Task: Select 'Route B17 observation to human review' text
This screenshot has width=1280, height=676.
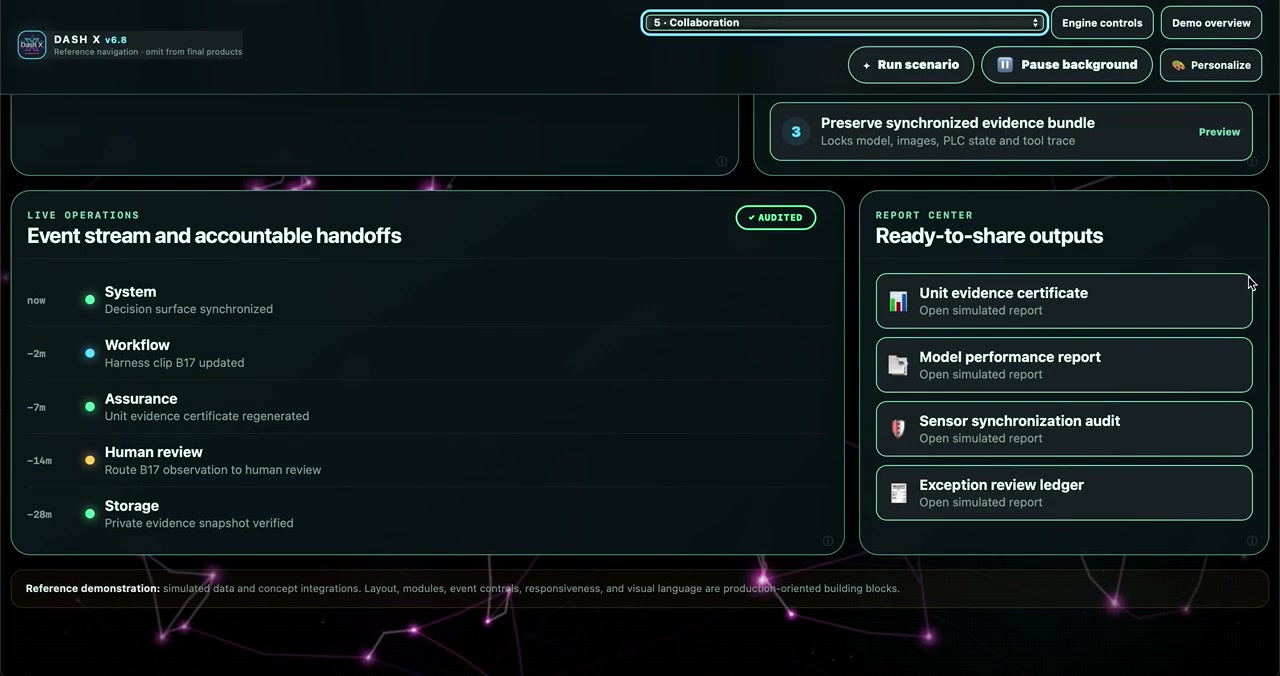Action: click(213, 470)
